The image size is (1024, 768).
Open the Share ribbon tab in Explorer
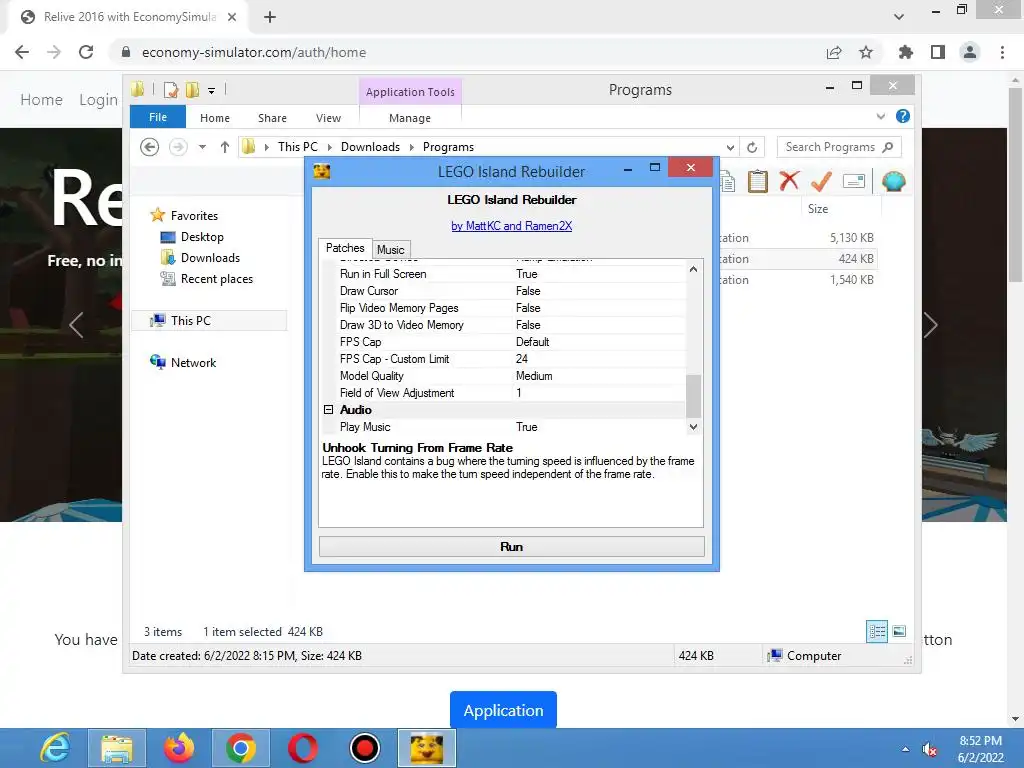[x=272, y=118]
